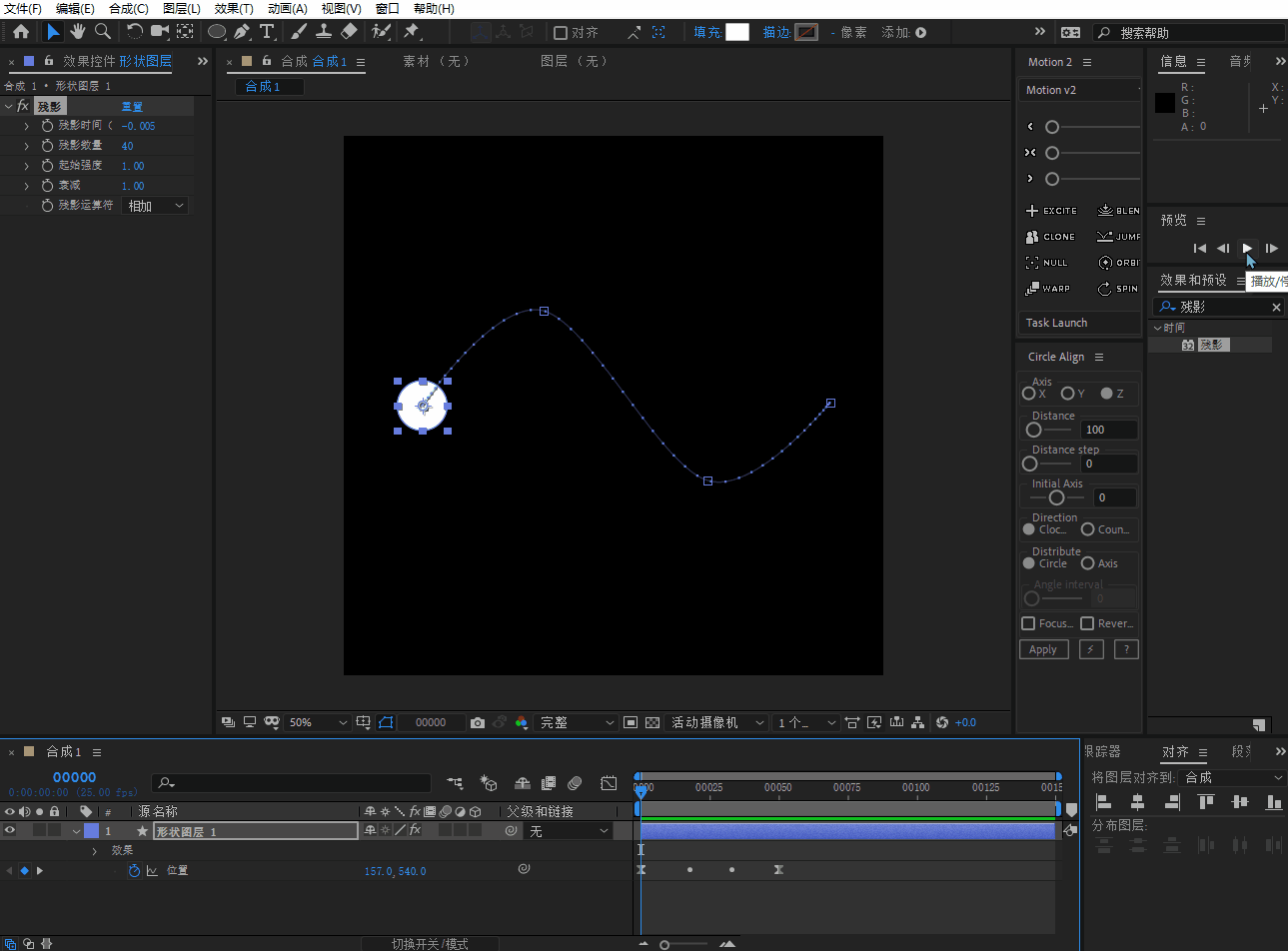Click the SPIN tool in Motion panel
Viewport: 1288px width, 951px height.
tap(1118, 289)
